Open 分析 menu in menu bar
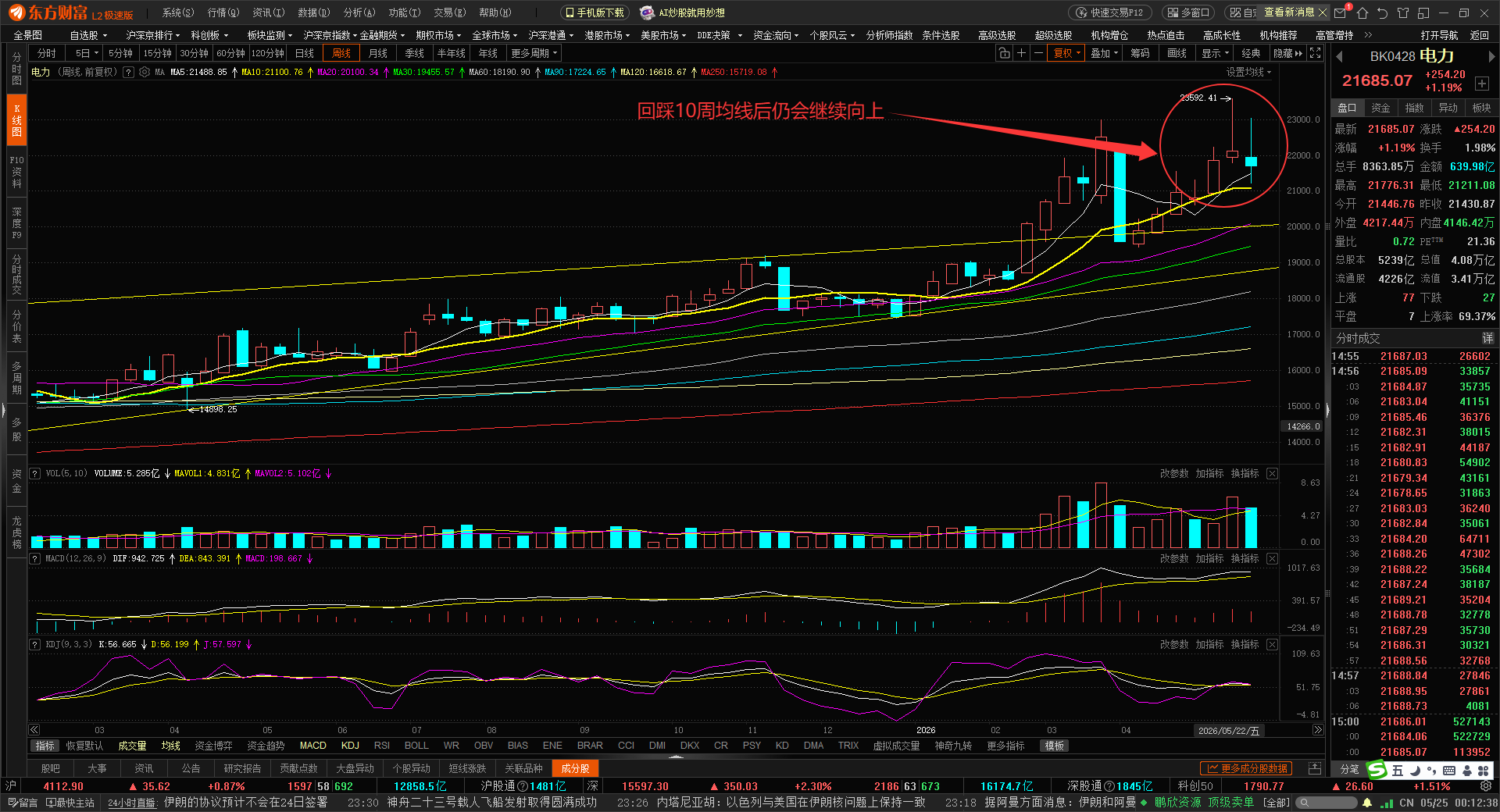 tap(359, 12)
